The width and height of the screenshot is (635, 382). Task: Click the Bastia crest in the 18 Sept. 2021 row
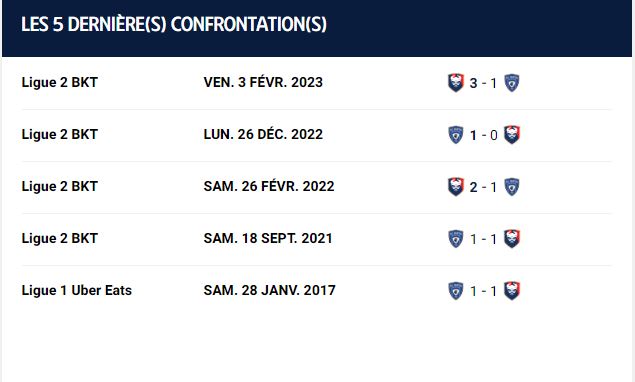click(456, 239)
